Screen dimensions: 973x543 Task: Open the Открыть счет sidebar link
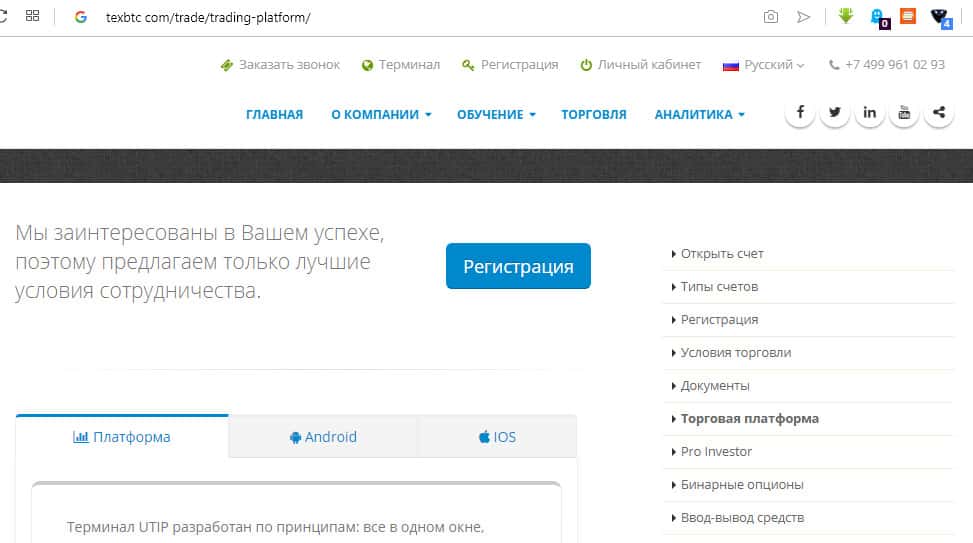click(722, 254)
